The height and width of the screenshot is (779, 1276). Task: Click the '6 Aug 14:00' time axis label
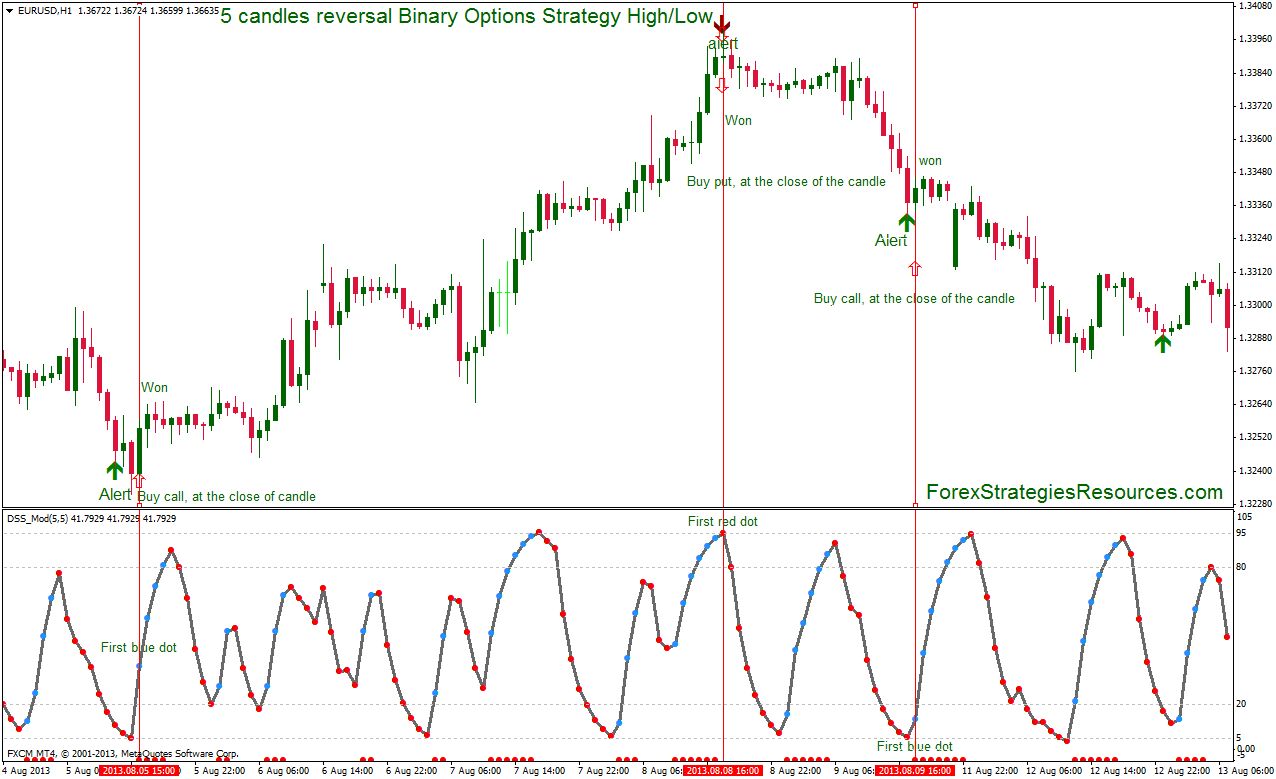click(x=349, y=771)
